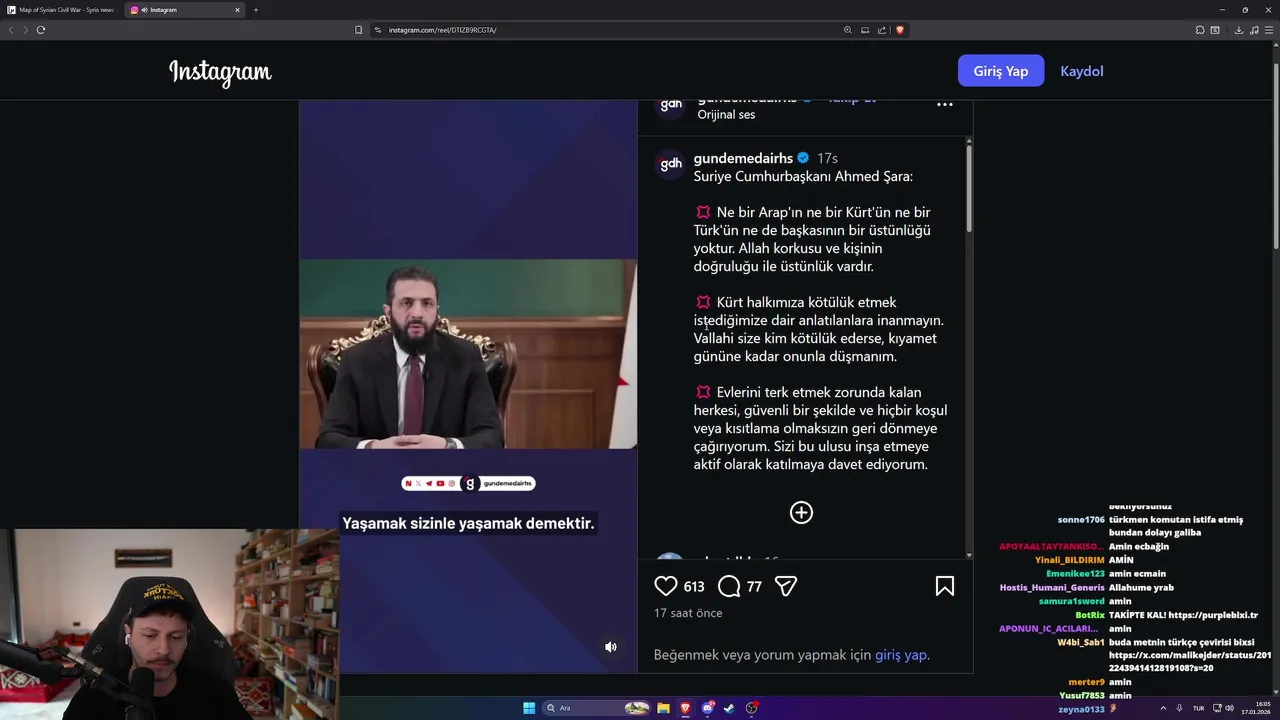Share the post via paper plane icon
Image resolution: width=1280 pixels, height=720 pixels.
click(x=786, y=586)
